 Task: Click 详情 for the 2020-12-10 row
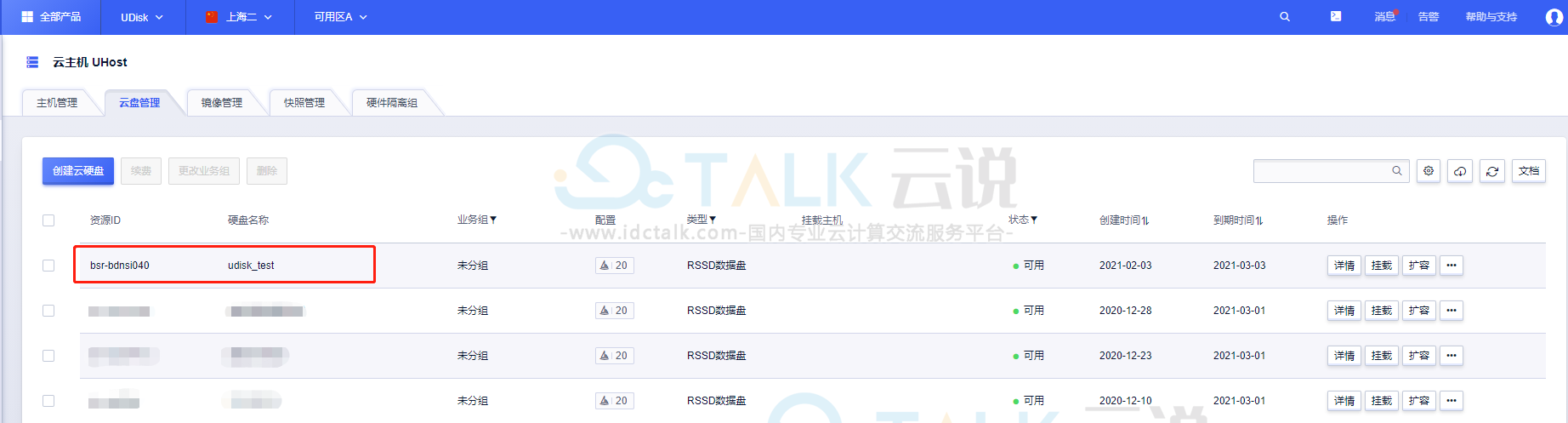pyautogui.click(x=1344, y=401)
